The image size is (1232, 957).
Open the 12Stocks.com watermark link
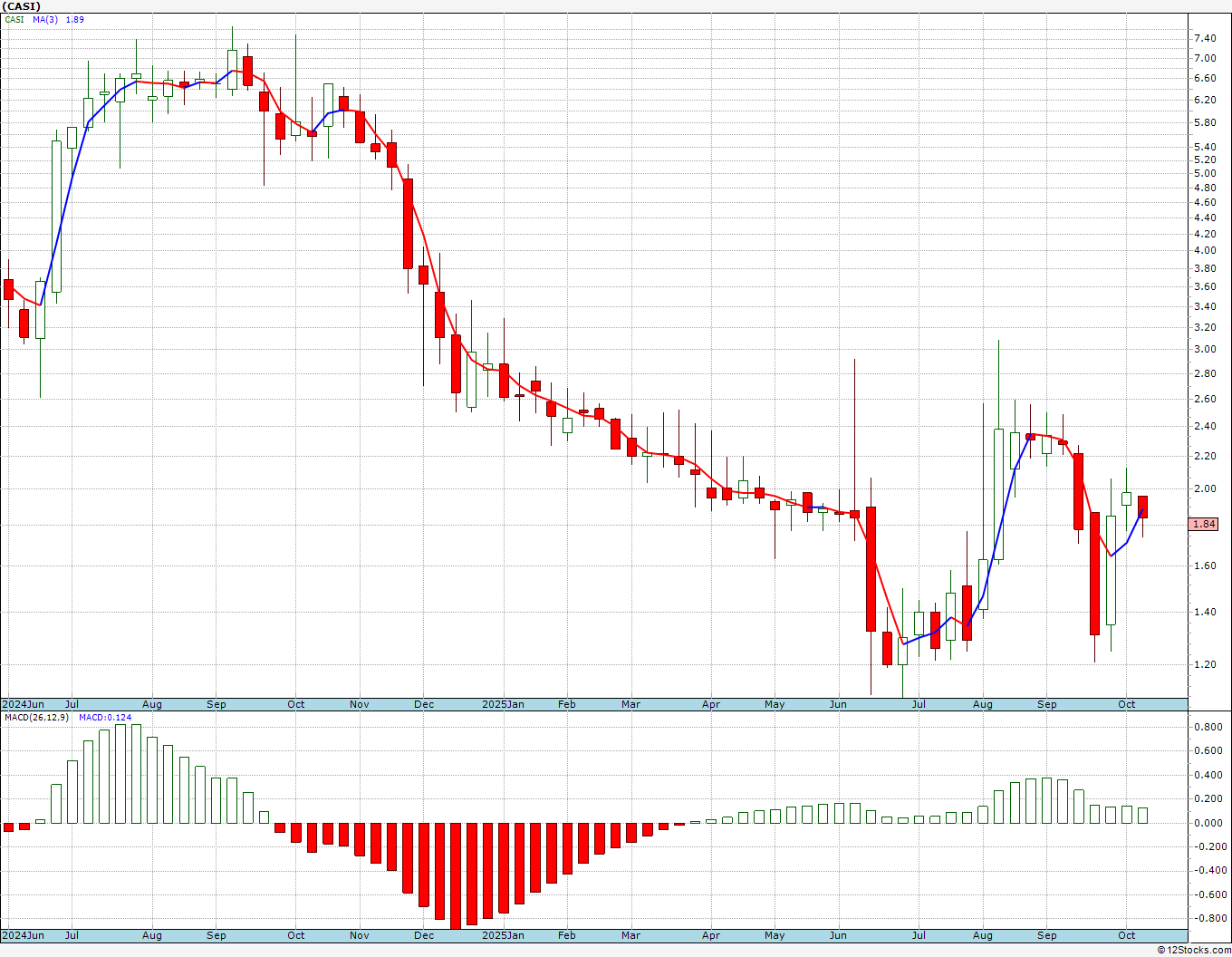click(1194, 950)
